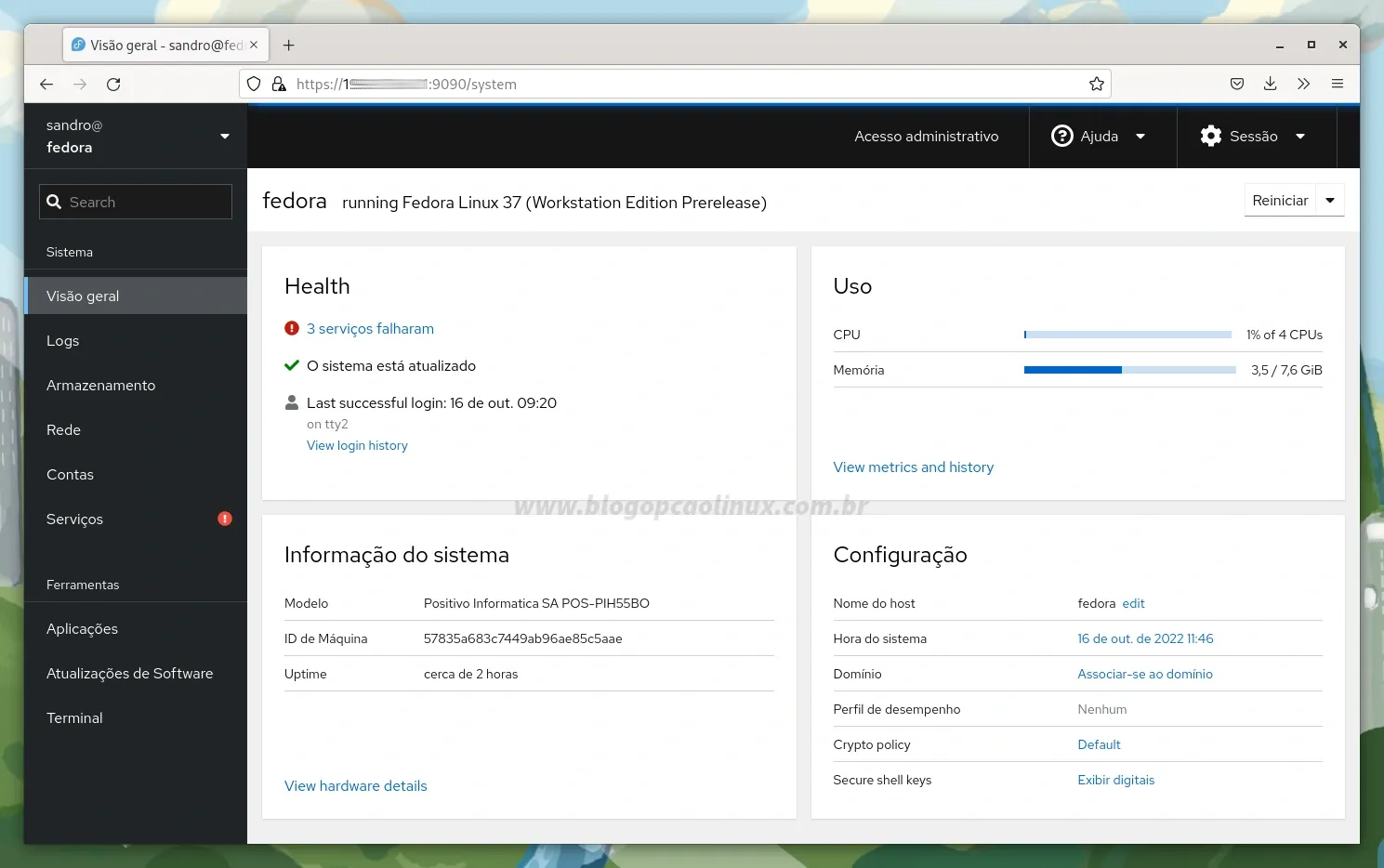1384x868 pixels.
Task: Open View metrics and history link
Action: point(914,467)
